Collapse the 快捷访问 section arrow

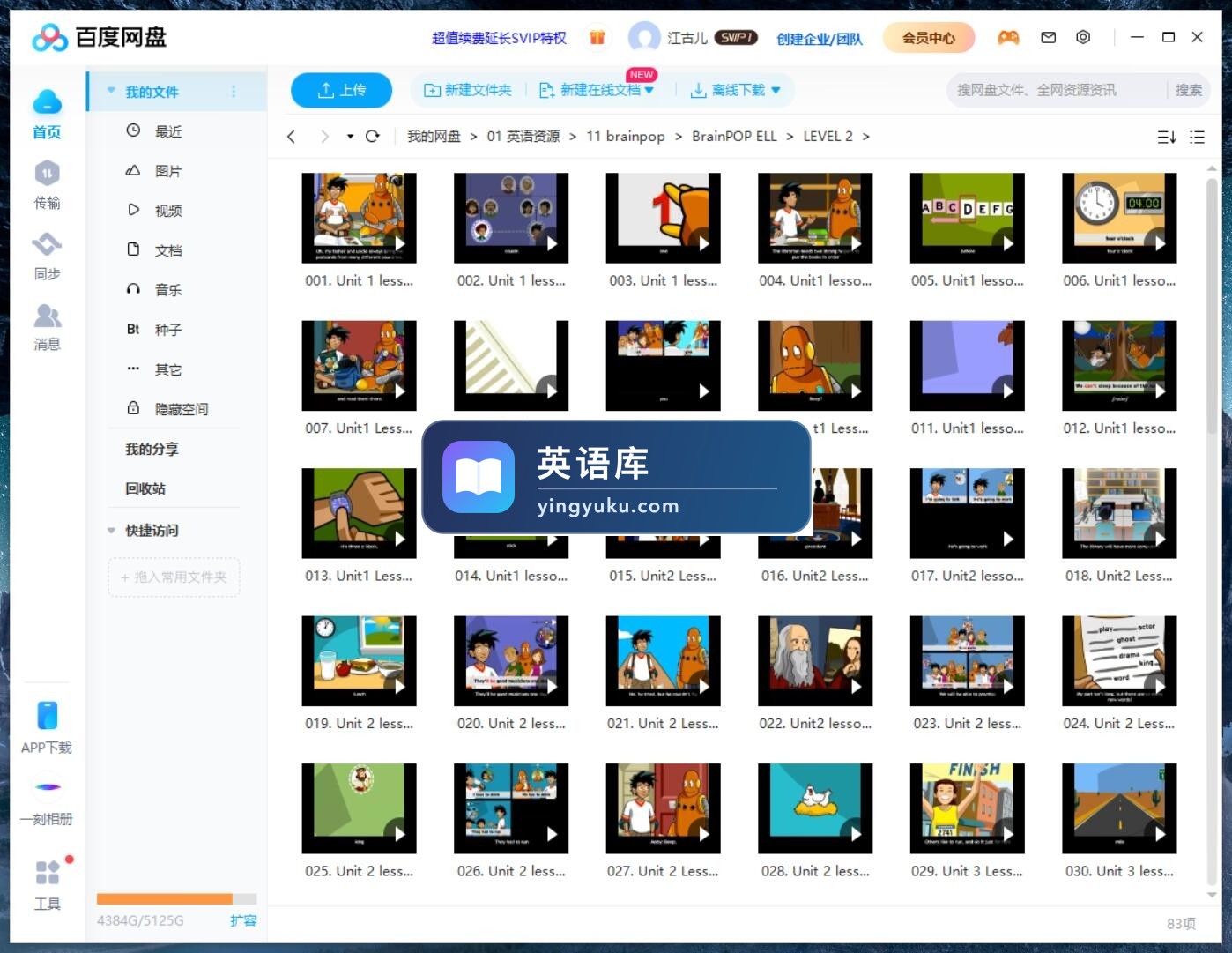pos(111,531)
